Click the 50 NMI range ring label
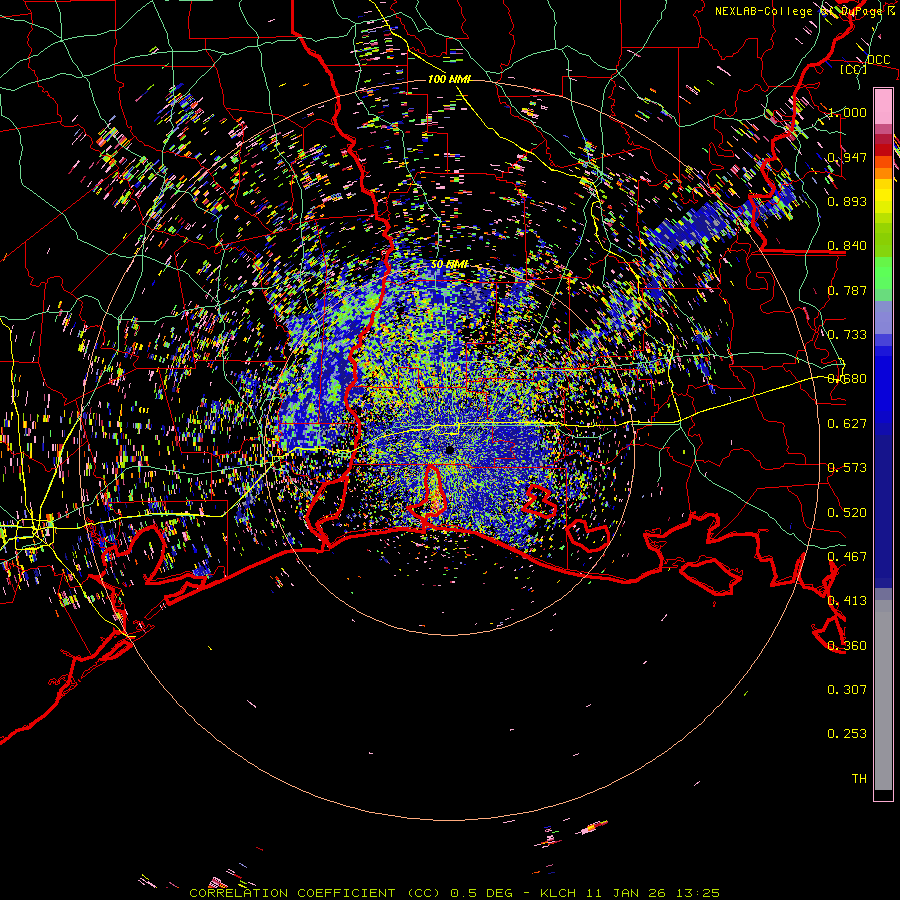The image size is (900, 900). click(449, 264)
